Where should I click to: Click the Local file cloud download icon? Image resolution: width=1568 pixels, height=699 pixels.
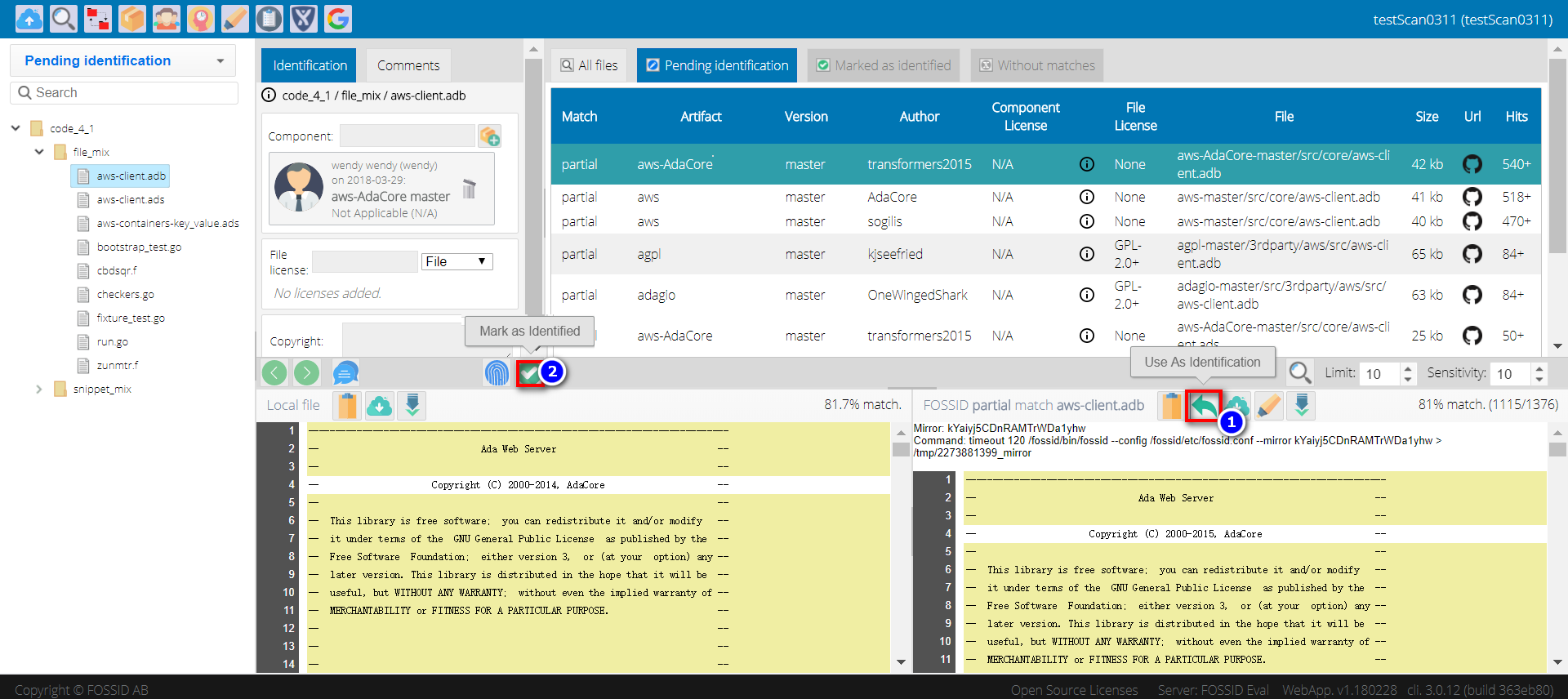(380, 405)
